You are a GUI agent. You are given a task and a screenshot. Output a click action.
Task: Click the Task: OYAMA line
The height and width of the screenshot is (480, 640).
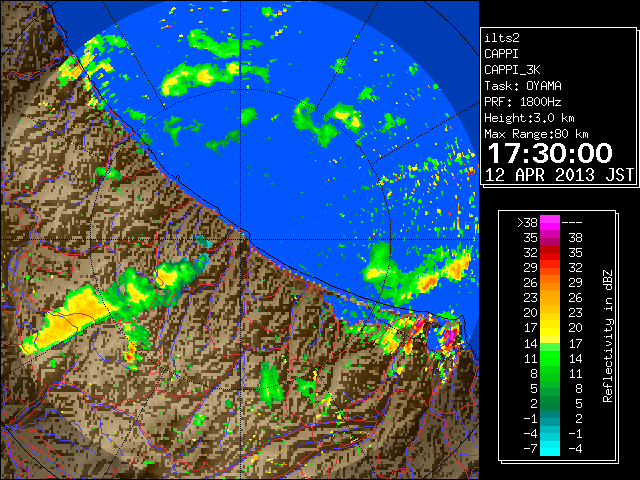tap(523, 86)
